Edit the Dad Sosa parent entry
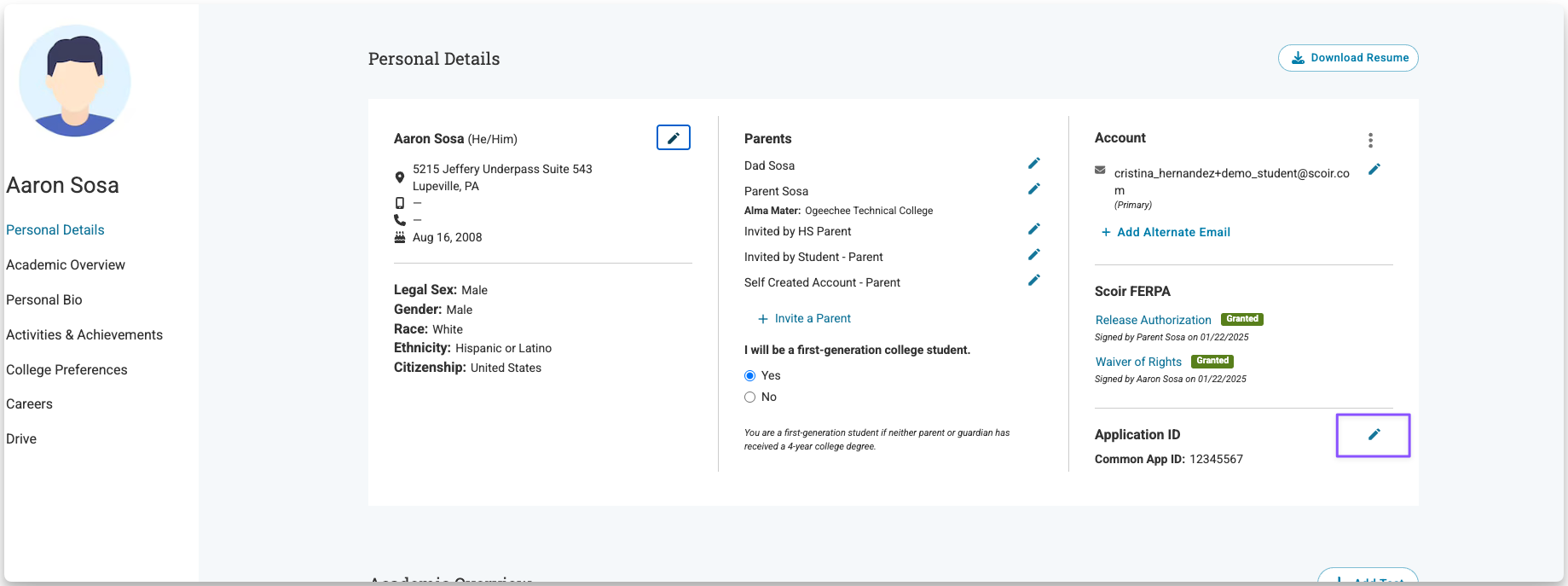This screenshot has width=1568, height=586. [x=1033, y=163]
